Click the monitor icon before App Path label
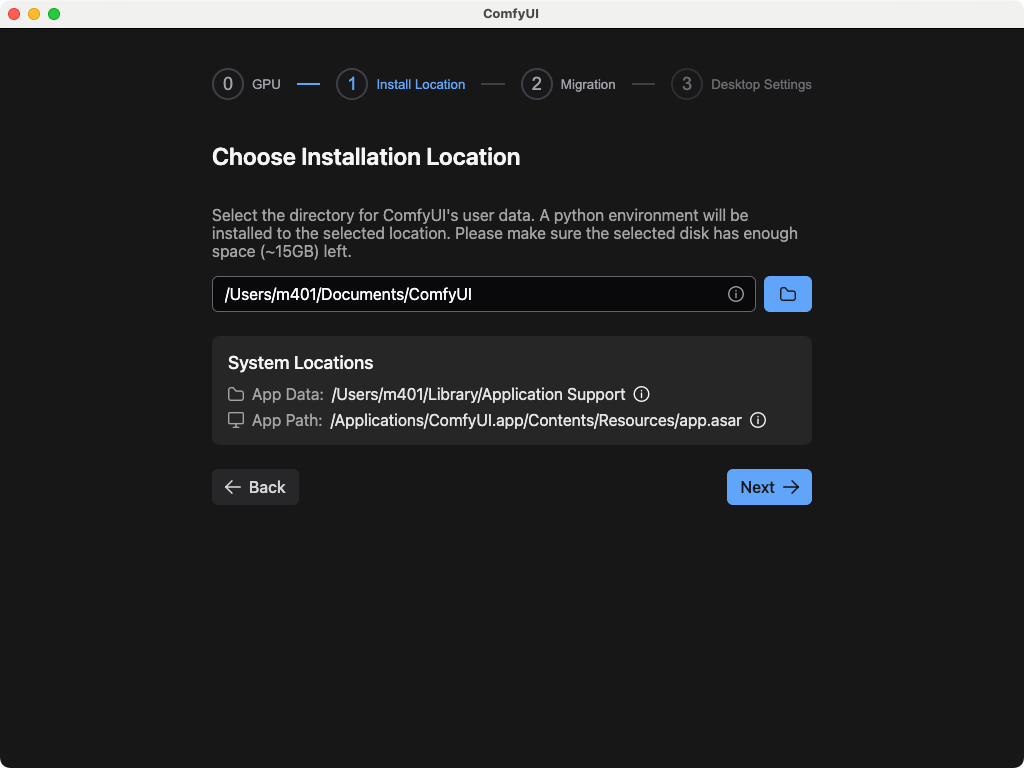The width and height of the screenshot is (1024, 768). click(x=234, y=420)
